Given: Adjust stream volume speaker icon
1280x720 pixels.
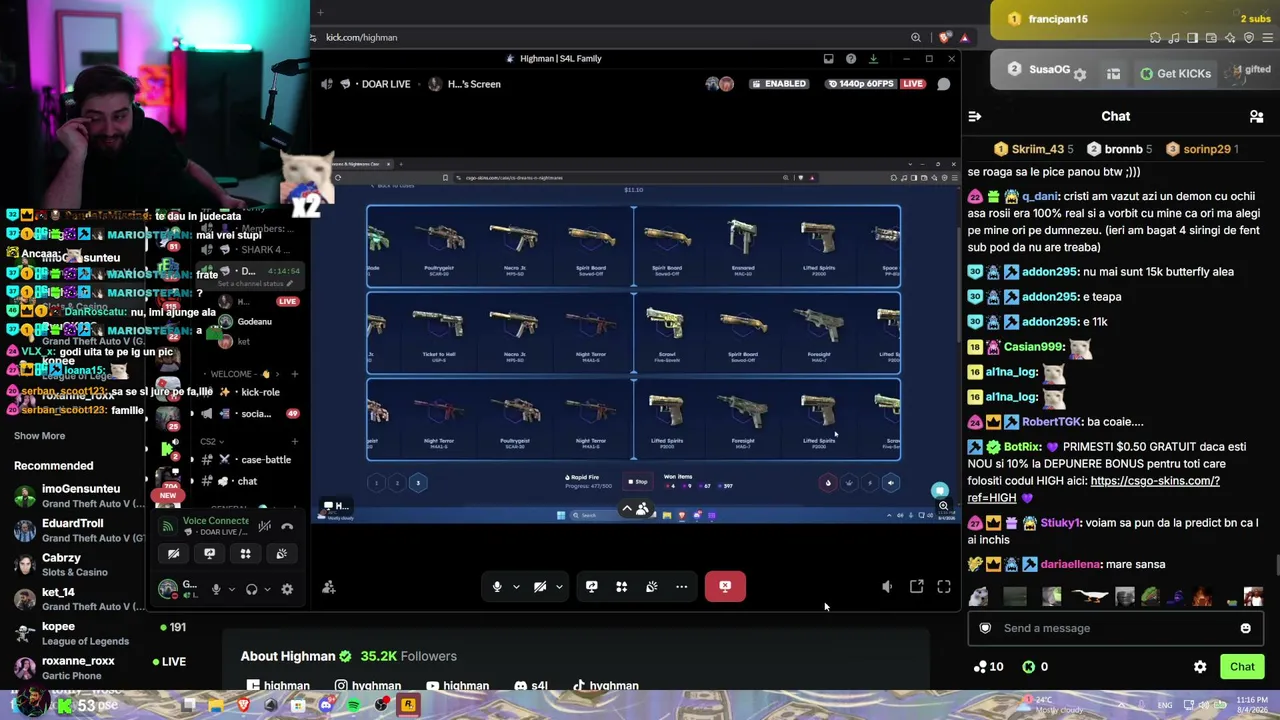Looking at the screenshot, I should (887, 587).
